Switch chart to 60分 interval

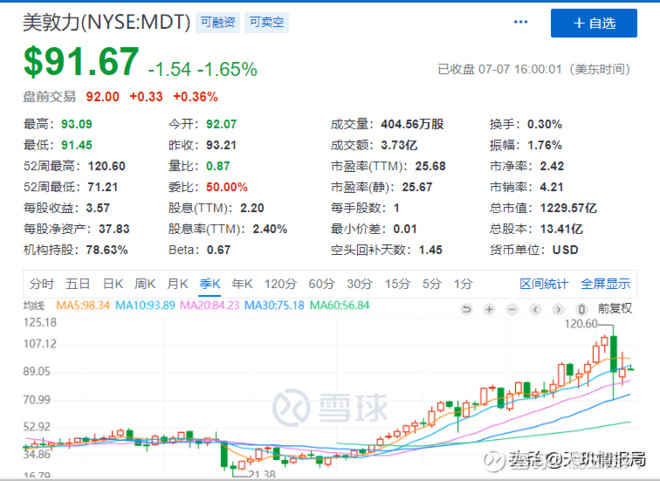point(321,284)
